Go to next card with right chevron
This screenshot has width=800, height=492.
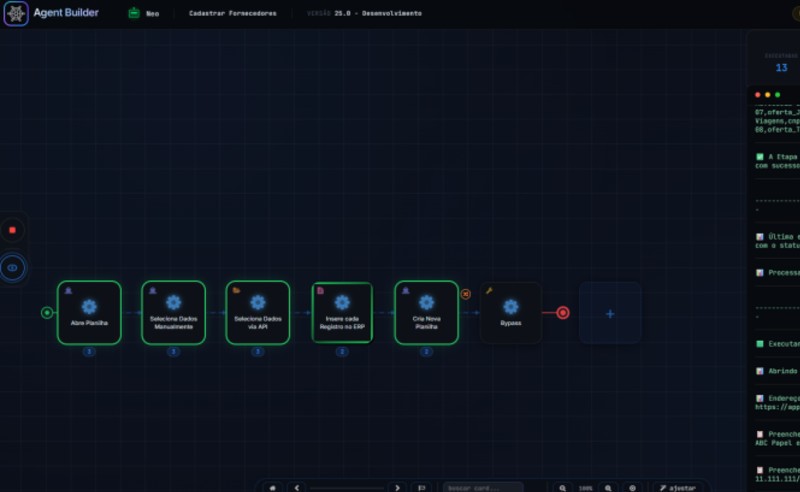pos(397,488)
